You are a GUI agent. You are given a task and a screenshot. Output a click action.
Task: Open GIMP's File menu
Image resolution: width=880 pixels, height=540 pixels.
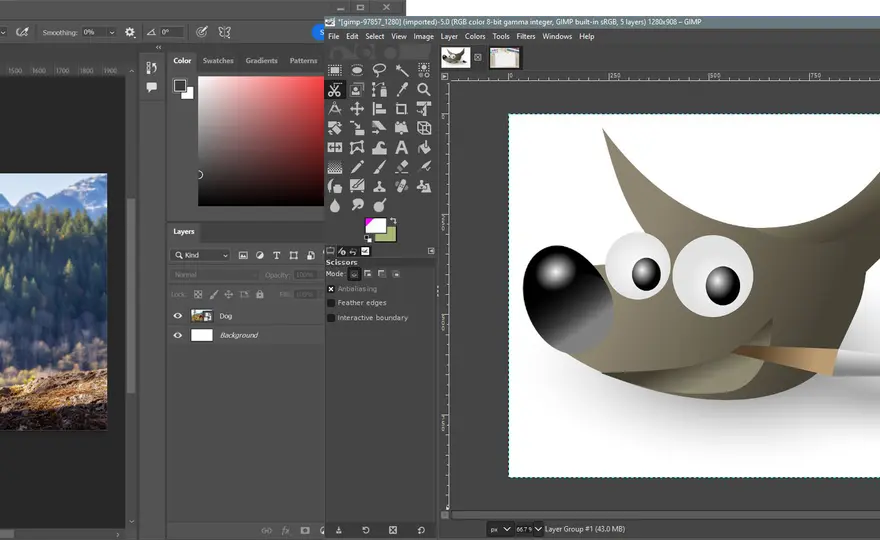tap(333, 36)
